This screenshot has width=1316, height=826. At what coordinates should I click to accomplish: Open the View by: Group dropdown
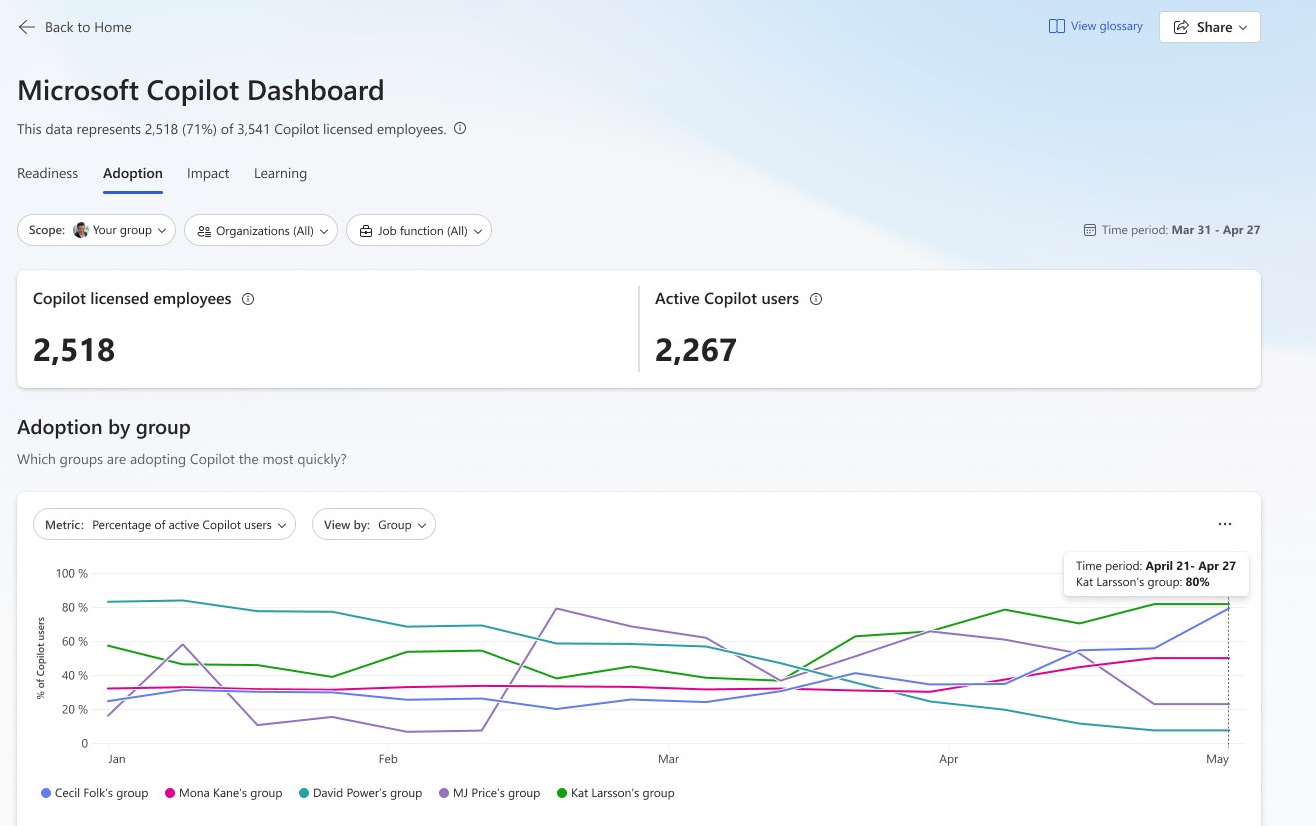(374, 525)
